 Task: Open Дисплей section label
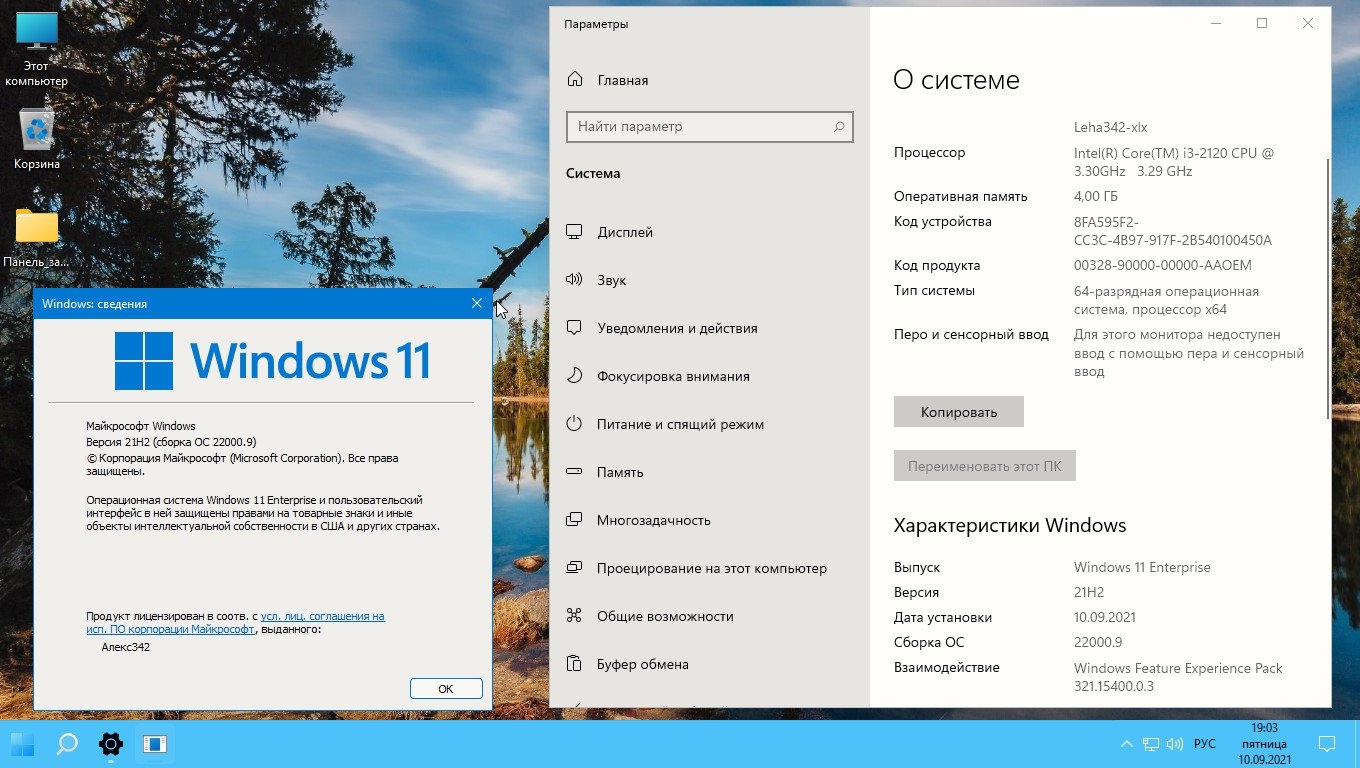[625, 232]
